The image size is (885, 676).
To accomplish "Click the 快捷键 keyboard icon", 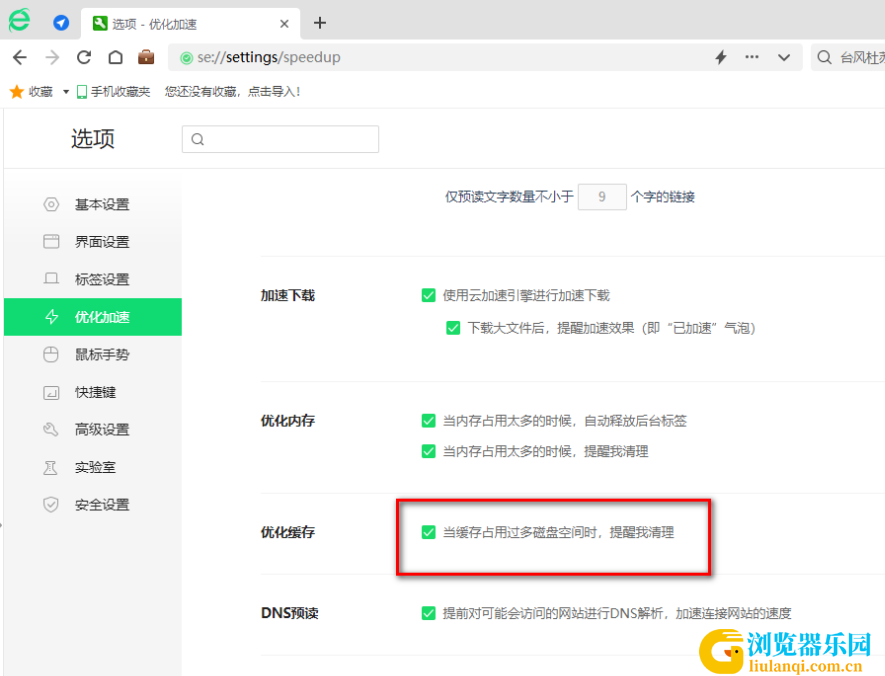I will (51, 392).
